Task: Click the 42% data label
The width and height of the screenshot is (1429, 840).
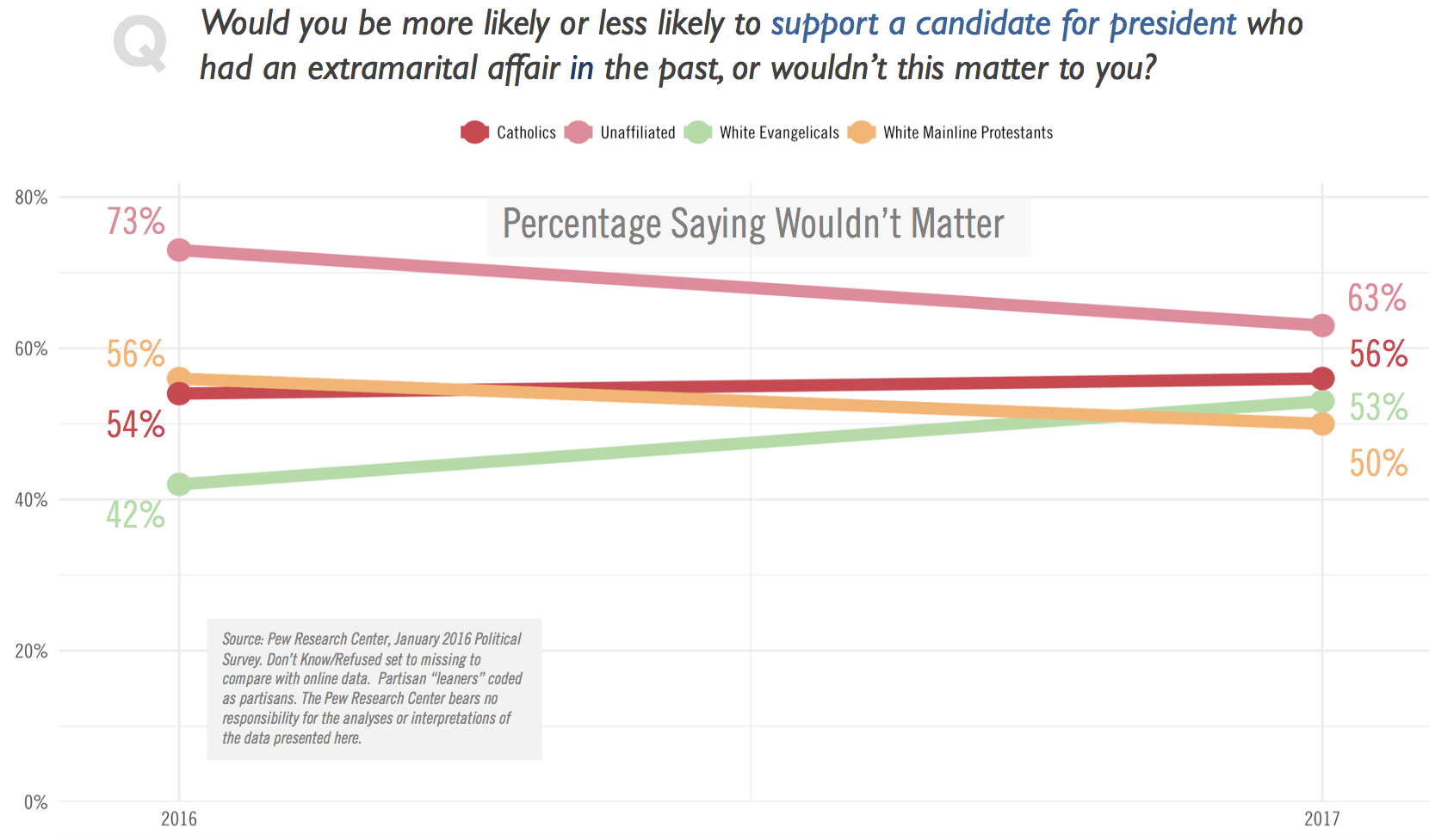Action: tap(135, 515)
